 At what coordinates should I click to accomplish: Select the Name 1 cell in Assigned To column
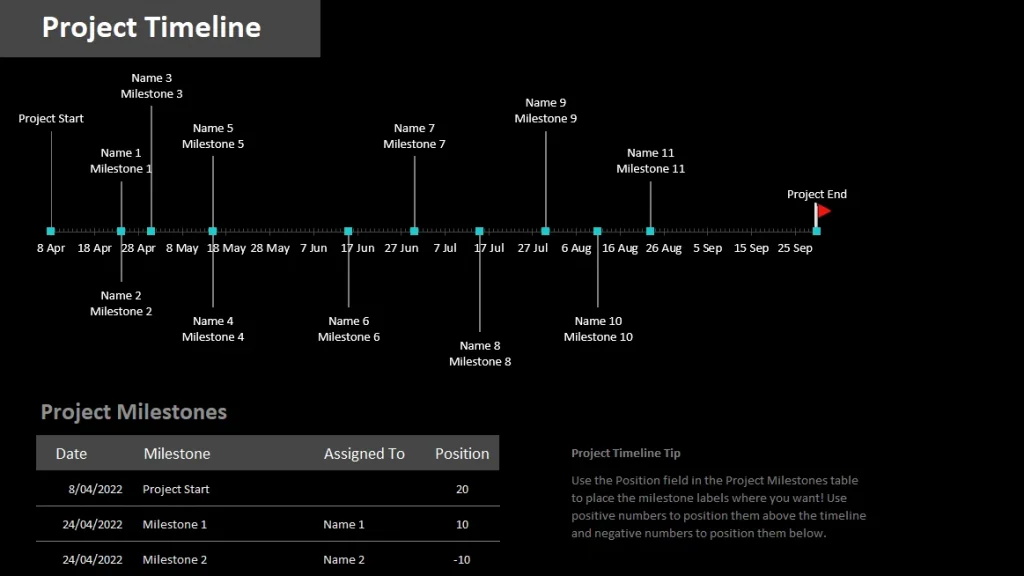(x=344, y=524)
